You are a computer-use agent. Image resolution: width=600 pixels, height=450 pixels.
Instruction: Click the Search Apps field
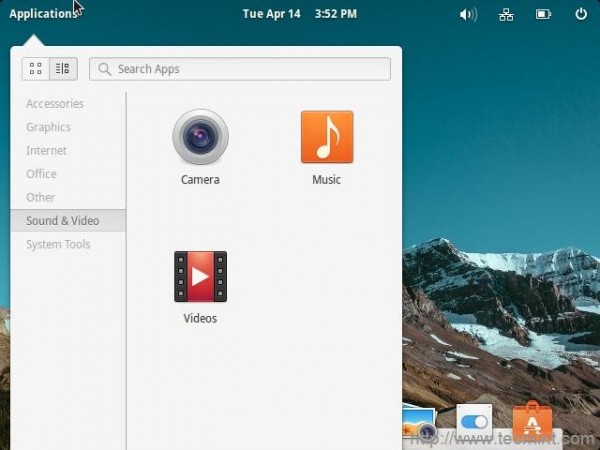[240, 69]
